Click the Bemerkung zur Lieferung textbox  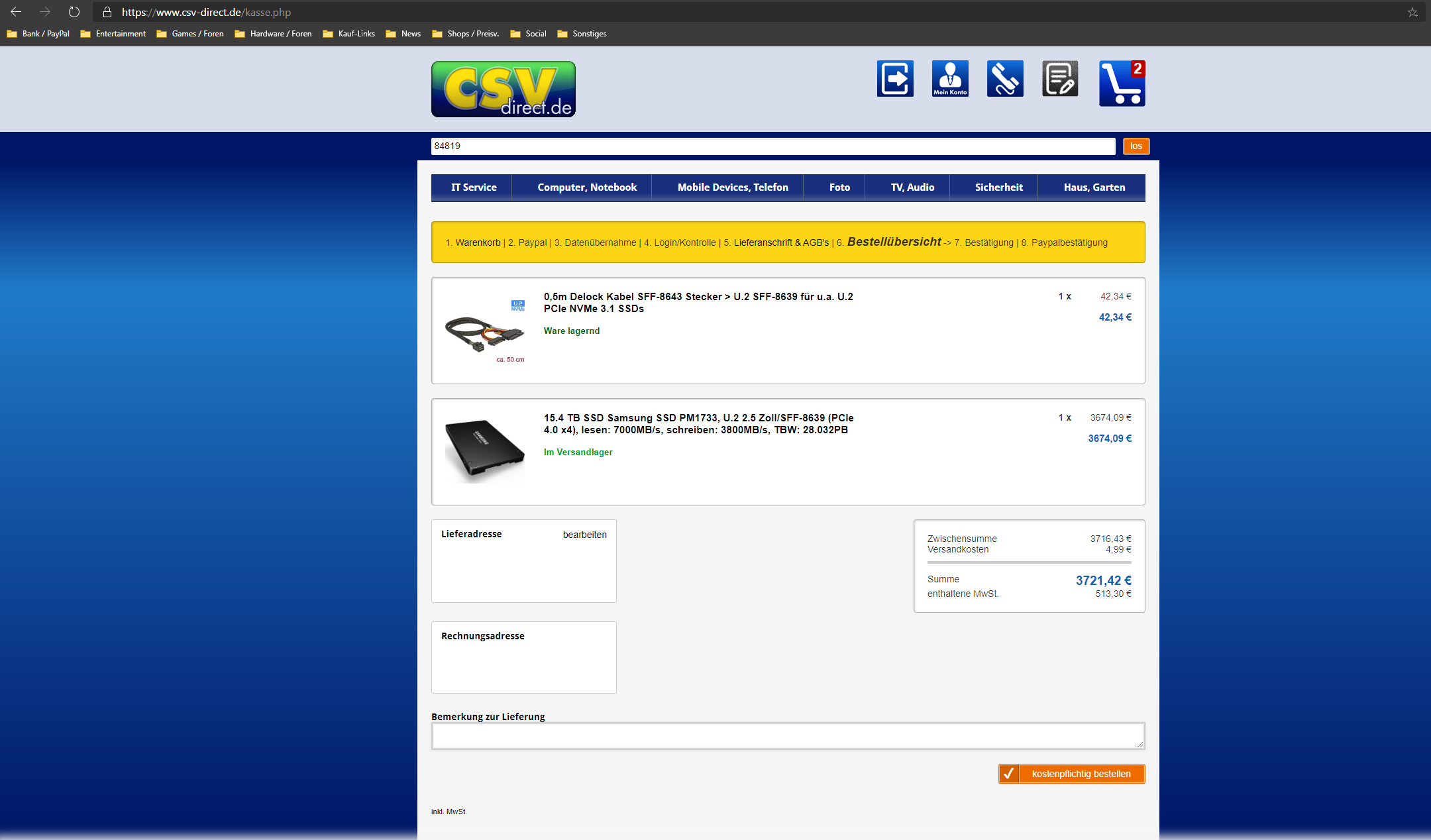tap(787, 736)
